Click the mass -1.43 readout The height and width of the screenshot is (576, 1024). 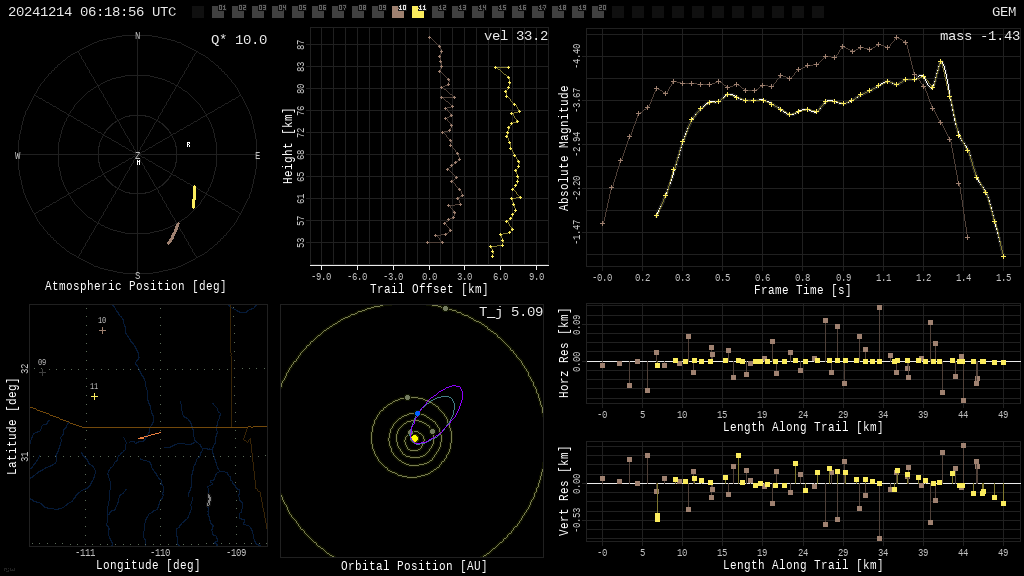point(979,36)
